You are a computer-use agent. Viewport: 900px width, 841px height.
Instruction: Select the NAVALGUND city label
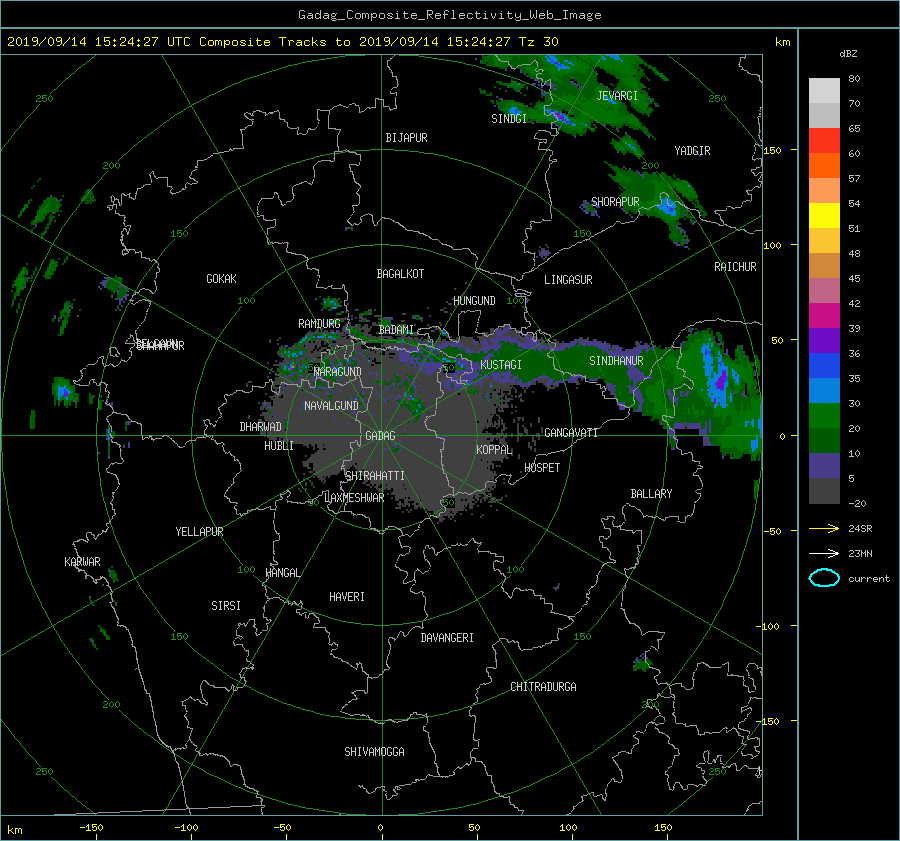(x=331, y=406)
